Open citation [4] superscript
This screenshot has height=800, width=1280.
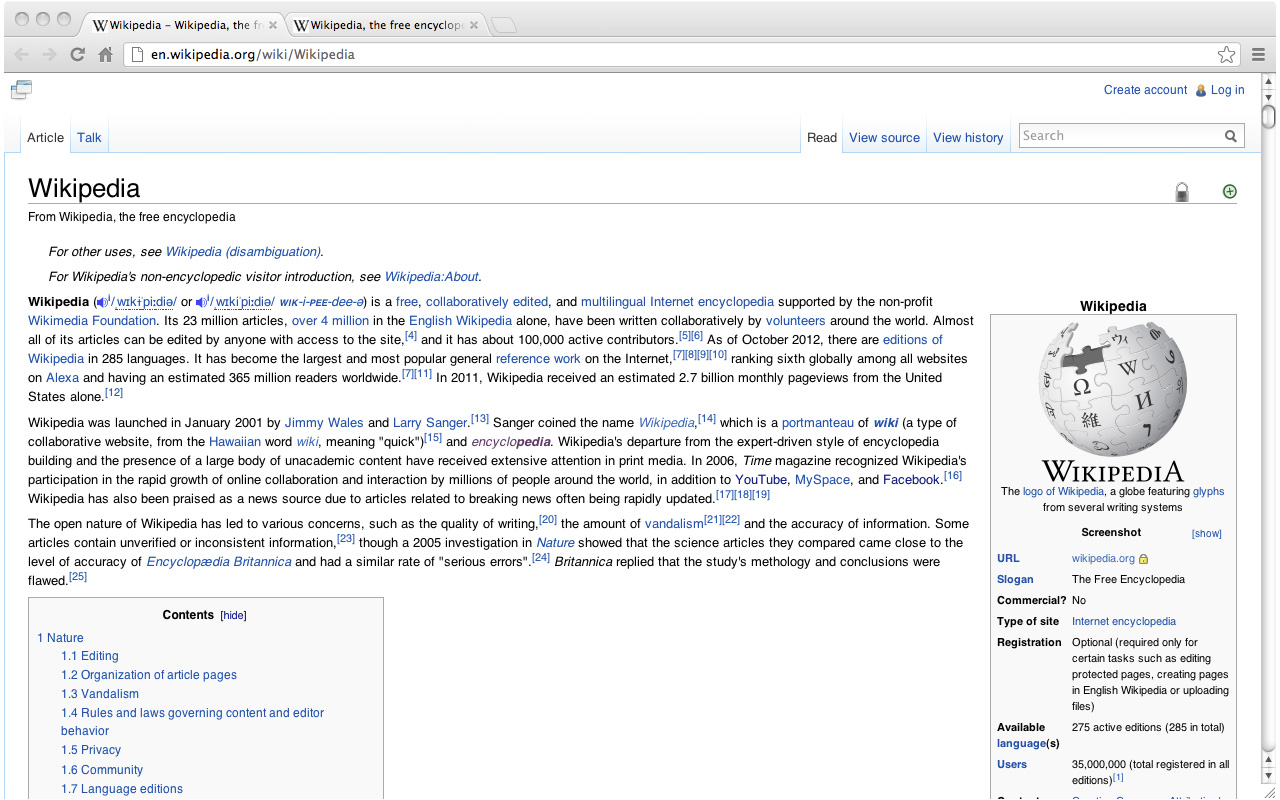[411, 336]
